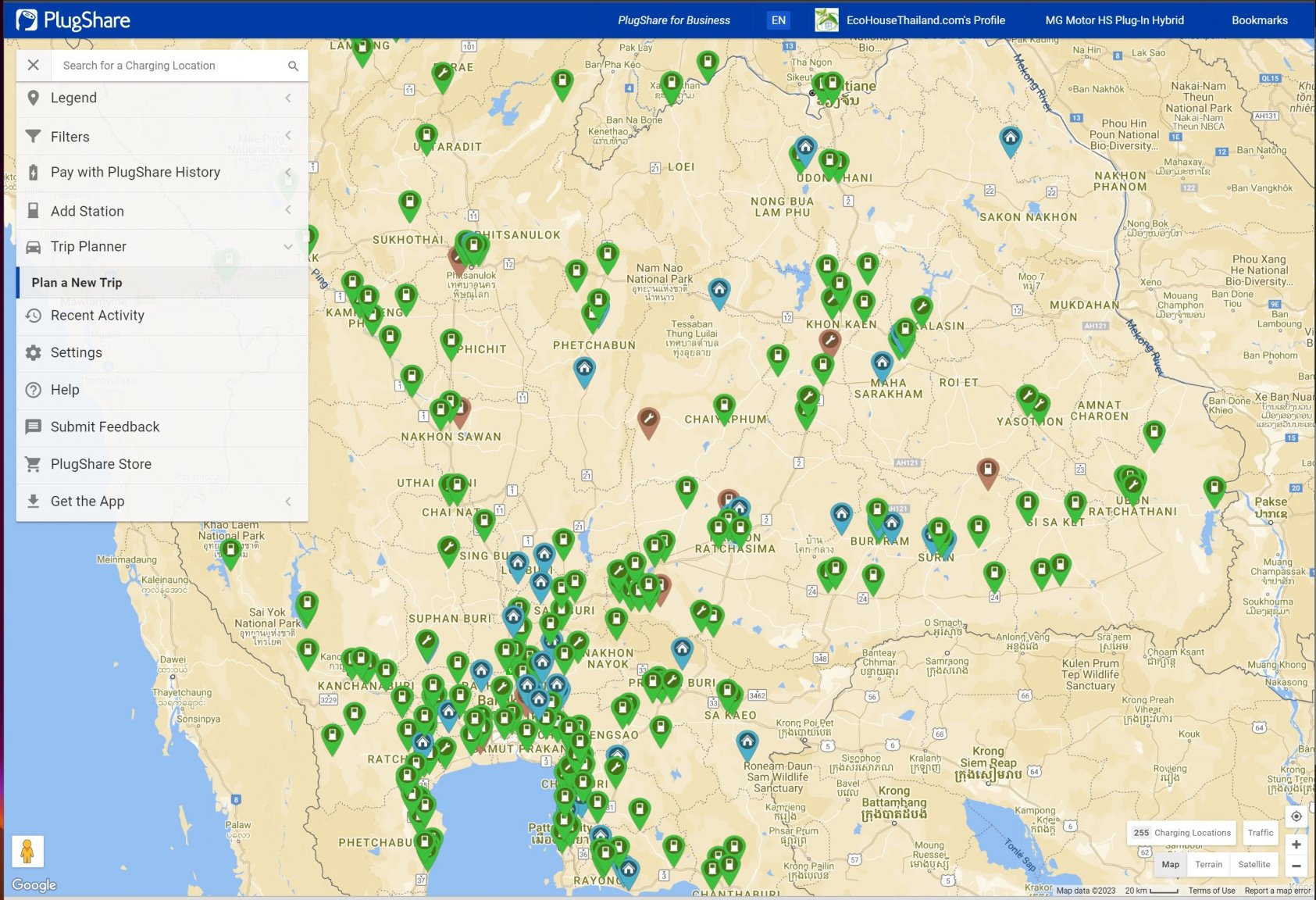Open EcoHouseThailand.com's Profile
Screen dimensions: 1316x900
click(925, 20)
